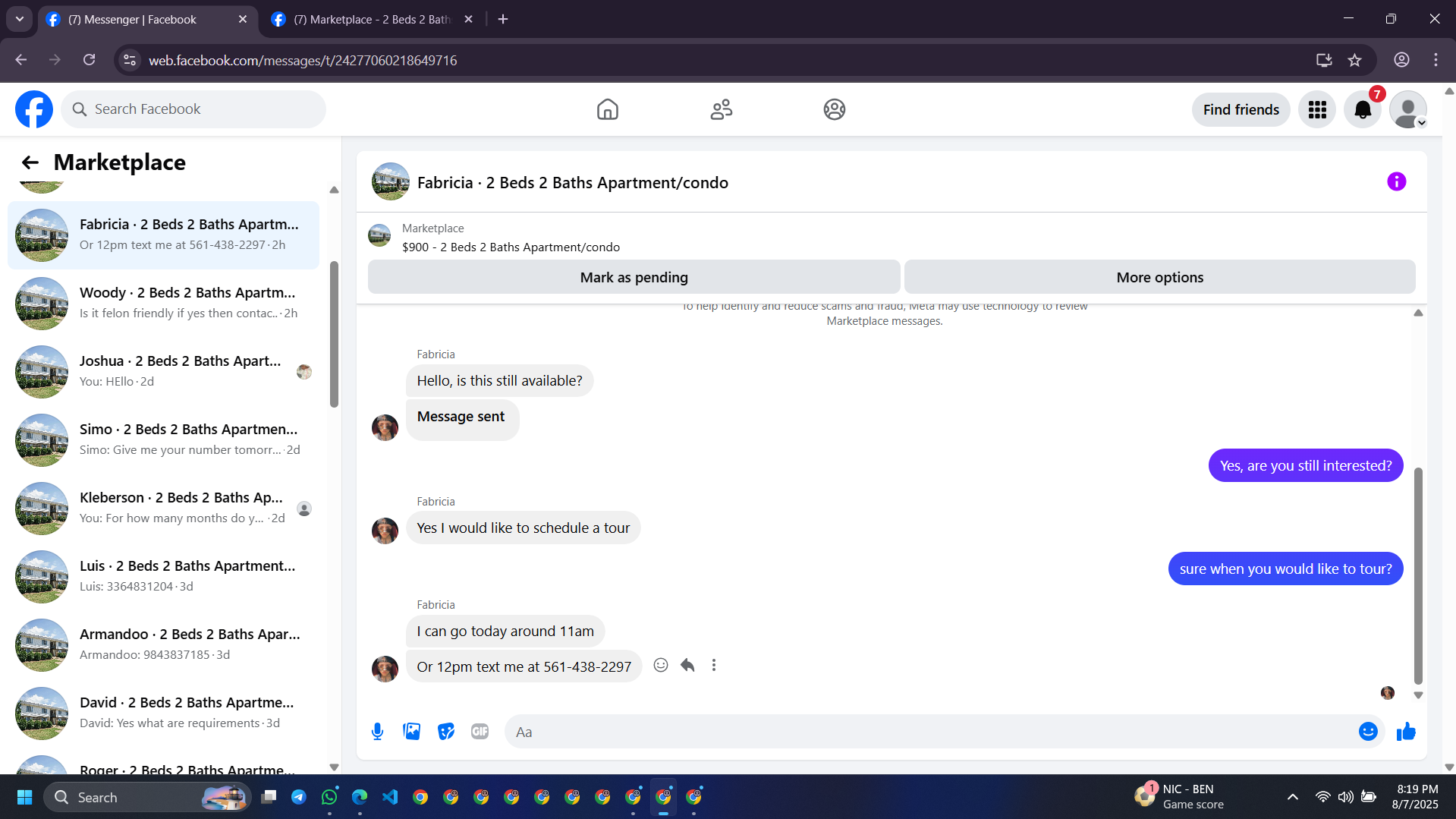Open the tab search dropdown
The height and width of the screenshot is (819, 1456).
point(20,19)
